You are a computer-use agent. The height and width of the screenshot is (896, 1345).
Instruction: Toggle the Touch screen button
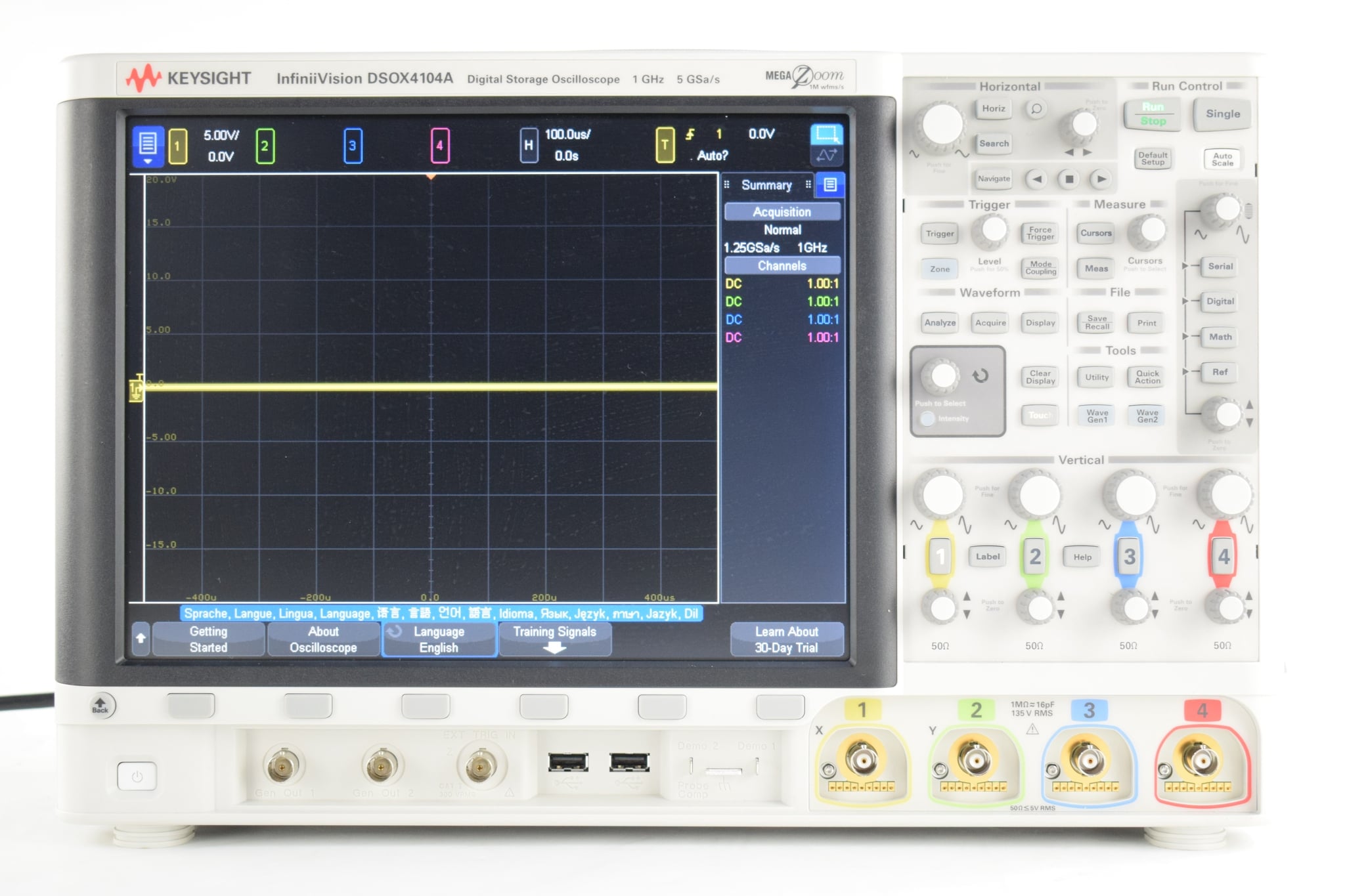tap(1040, 416)
